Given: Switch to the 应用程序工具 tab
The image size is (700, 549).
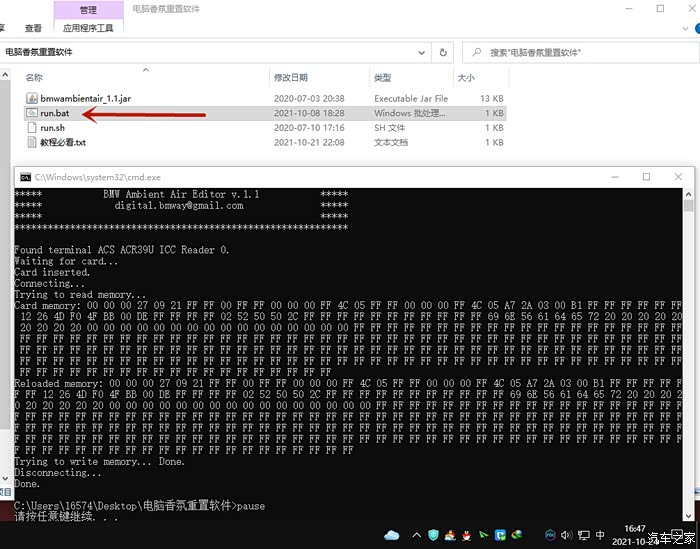Looking at the screenshot, I should [88, 29].
